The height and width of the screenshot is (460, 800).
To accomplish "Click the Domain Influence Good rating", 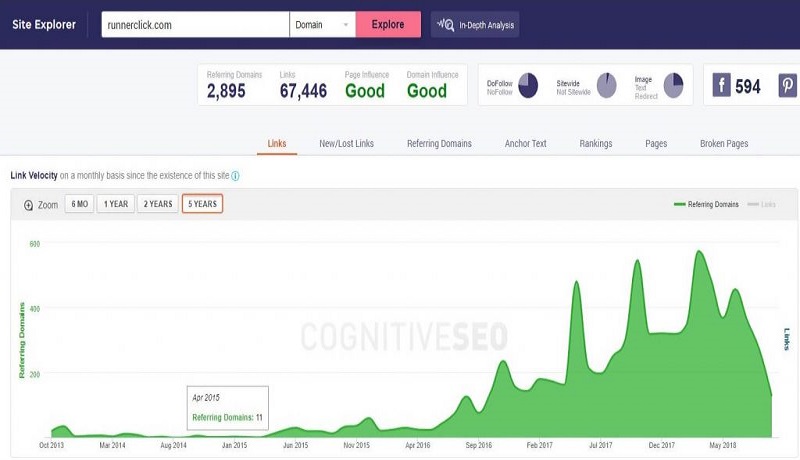I will [427, 91].
